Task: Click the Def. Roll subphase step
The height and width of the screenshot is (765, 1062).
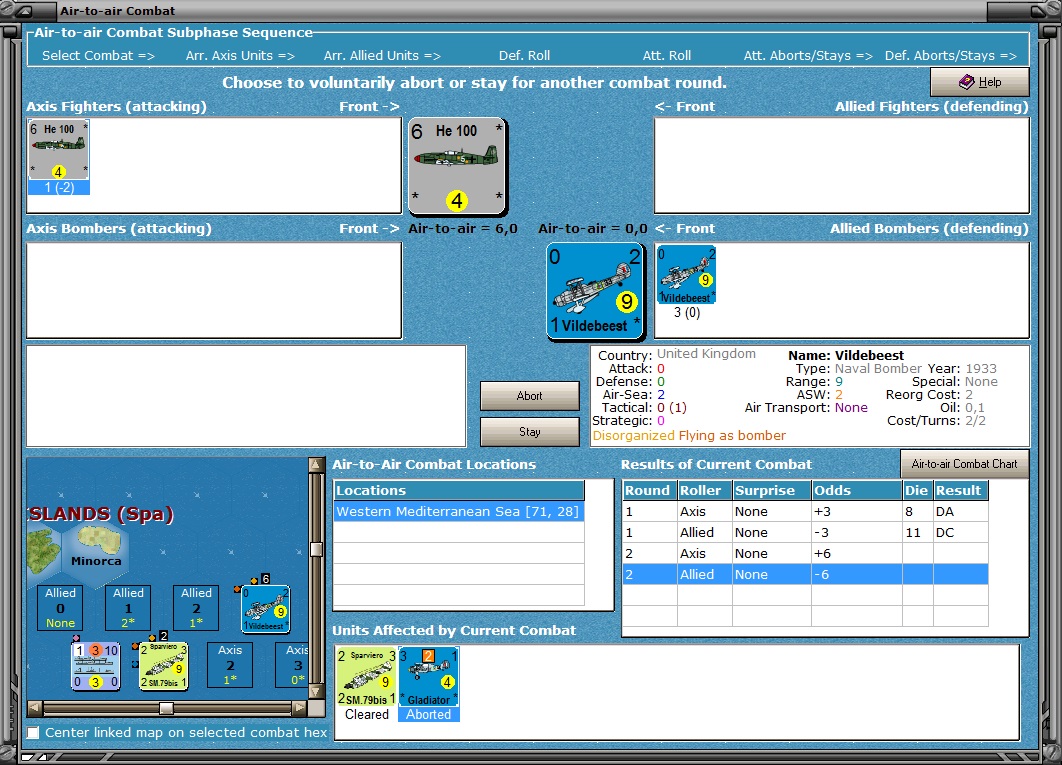Action: tap(524, 56)
